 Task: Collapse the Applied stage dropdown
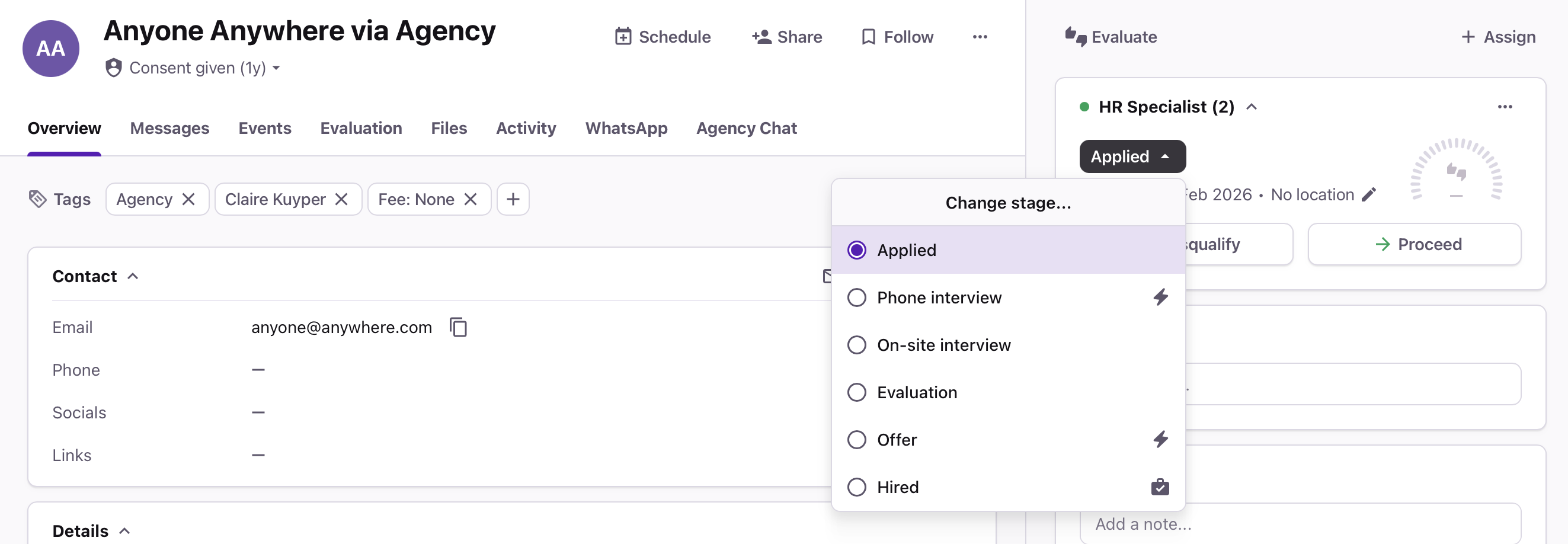1132,156
